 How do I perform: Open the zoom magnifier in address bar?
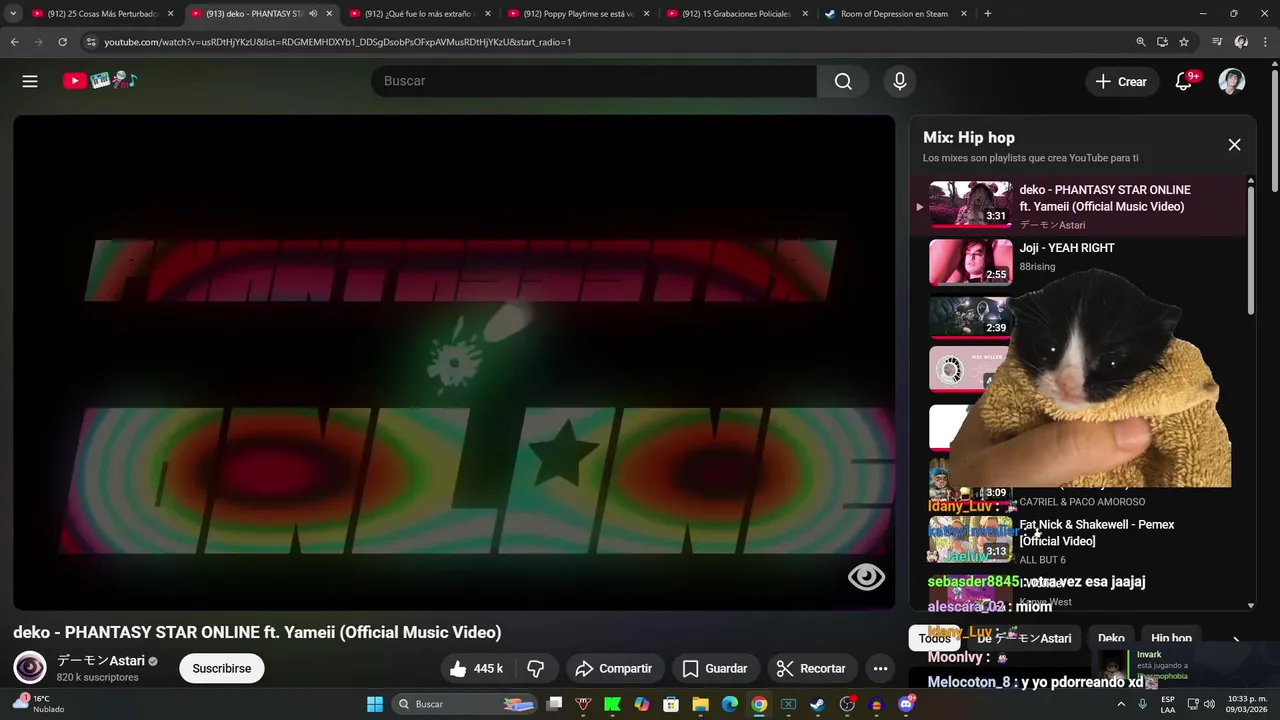[x=1141, y=42]
